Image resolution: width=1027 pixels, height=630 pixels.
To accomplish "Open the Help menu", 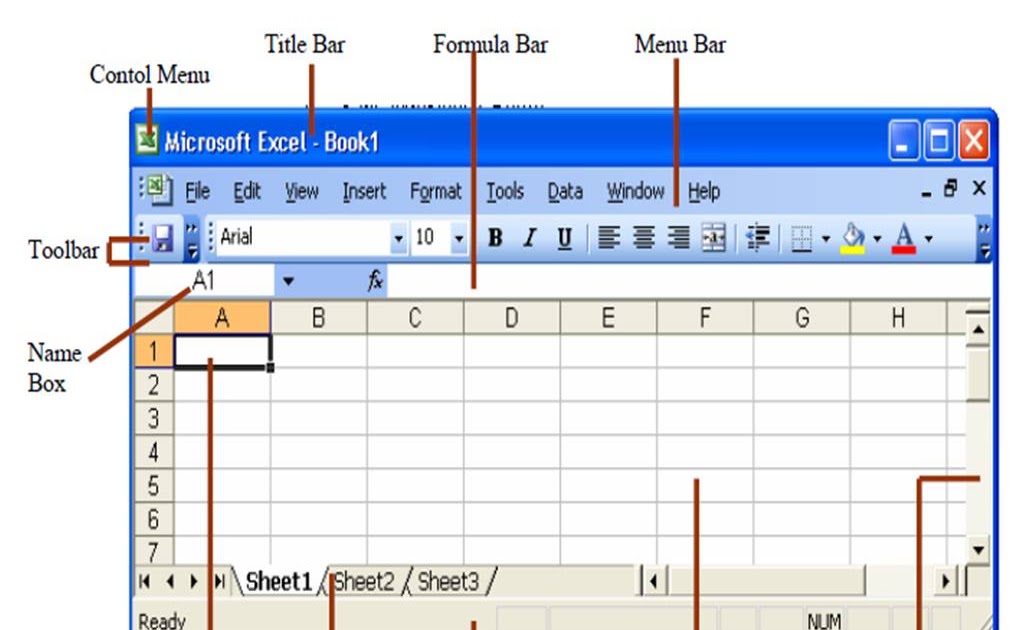I will (704, 191).
